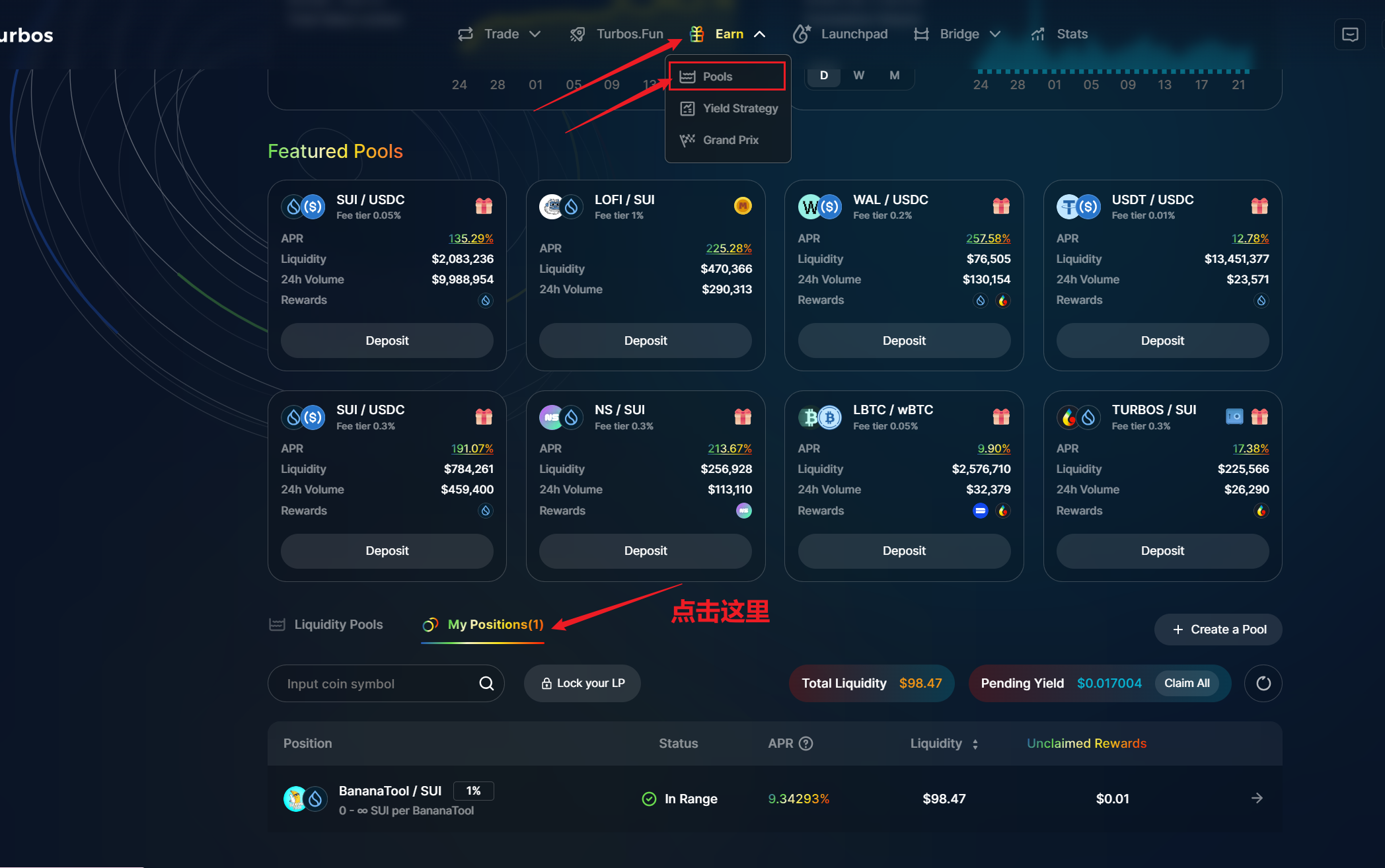Click the Claim All button
This screenshot has height=868, width=1385.
[x=1187, y=683]
